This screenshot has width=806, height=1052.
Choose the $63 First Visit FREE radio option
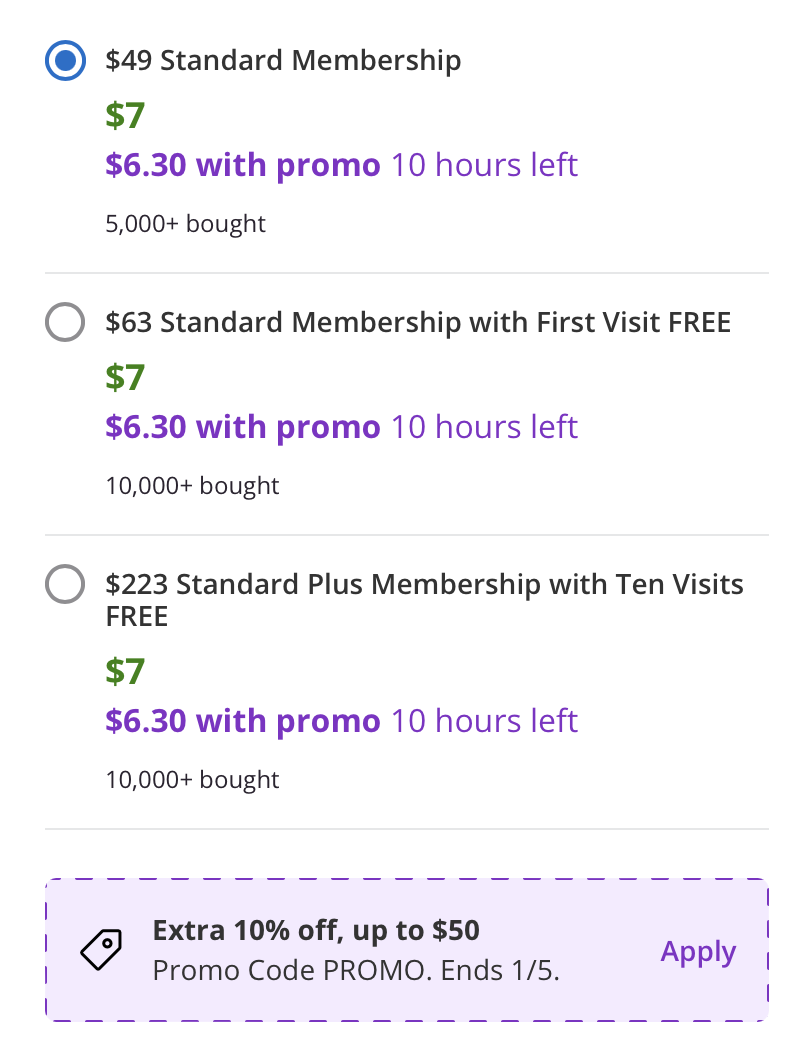[66, 323]
